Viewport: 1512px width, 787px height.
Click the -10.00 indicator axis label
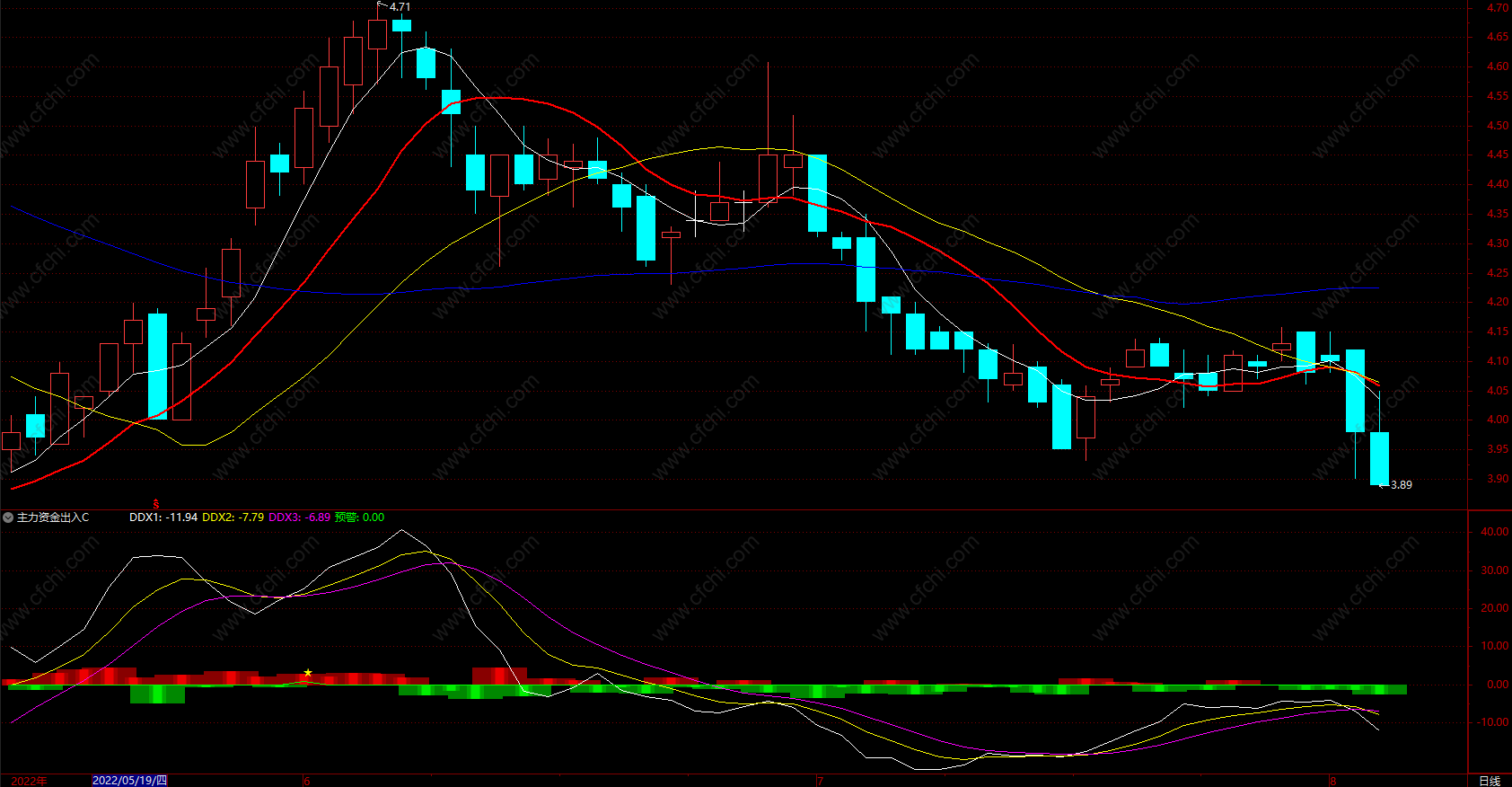[x=1492, y=722]
